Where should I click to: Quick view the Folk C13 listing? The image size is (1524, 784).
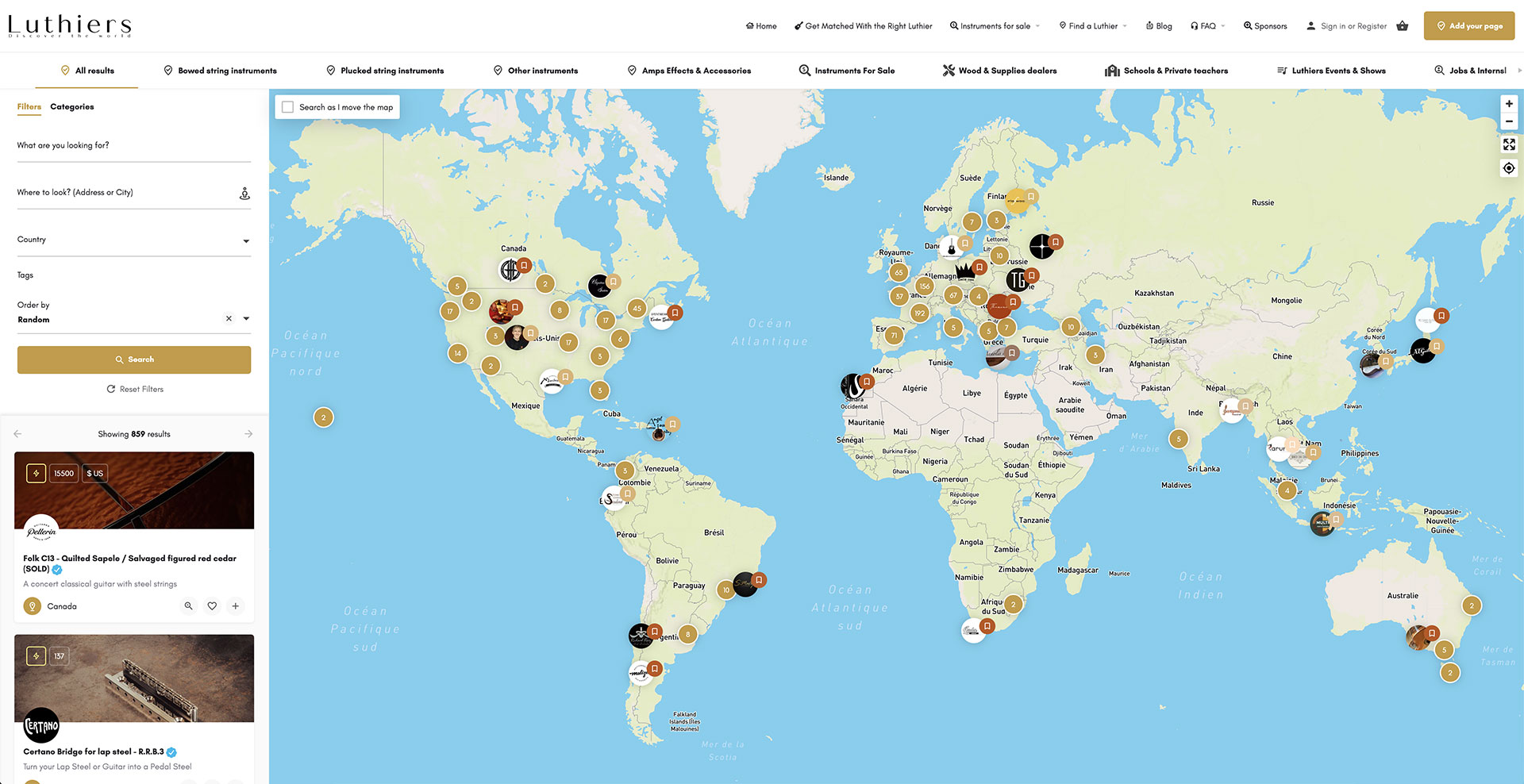coord(189,606)
